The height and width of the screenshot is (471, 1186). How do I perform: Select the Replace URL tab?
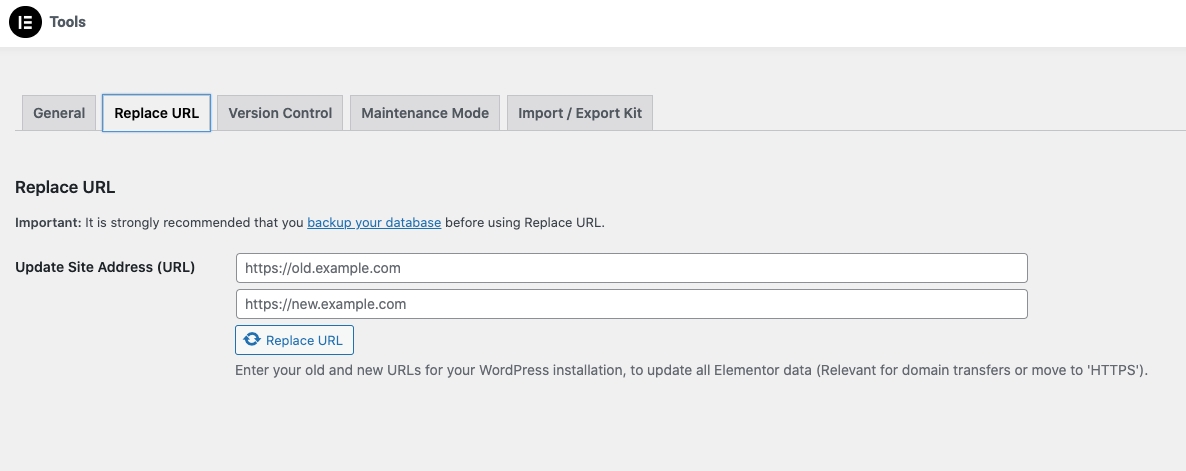pyautogui.click(x=156, y=113)
